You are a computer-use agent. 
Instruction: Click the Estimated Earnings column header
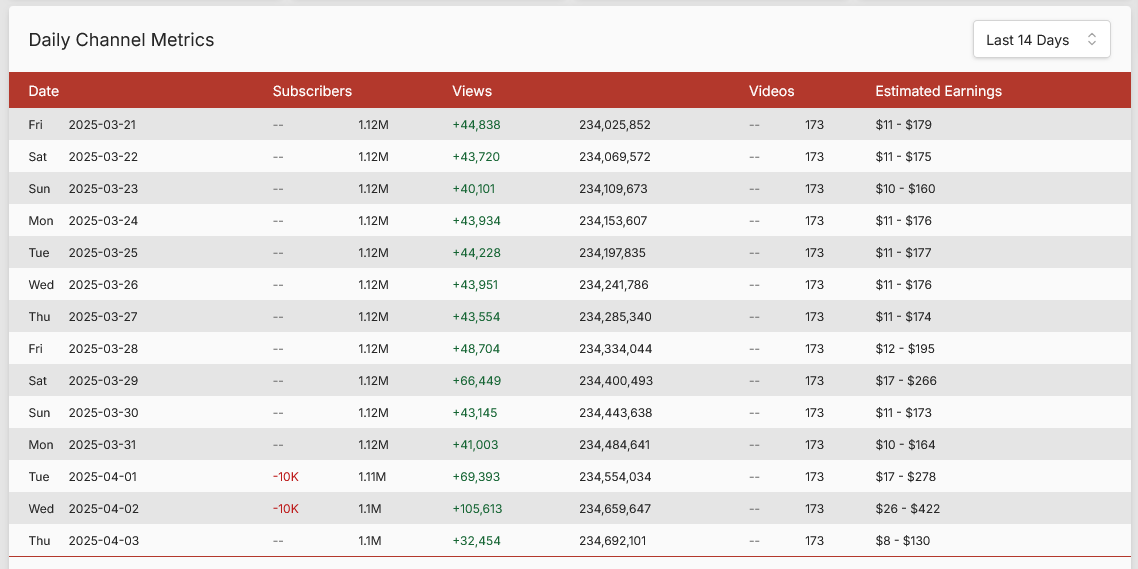click(938, 91)
